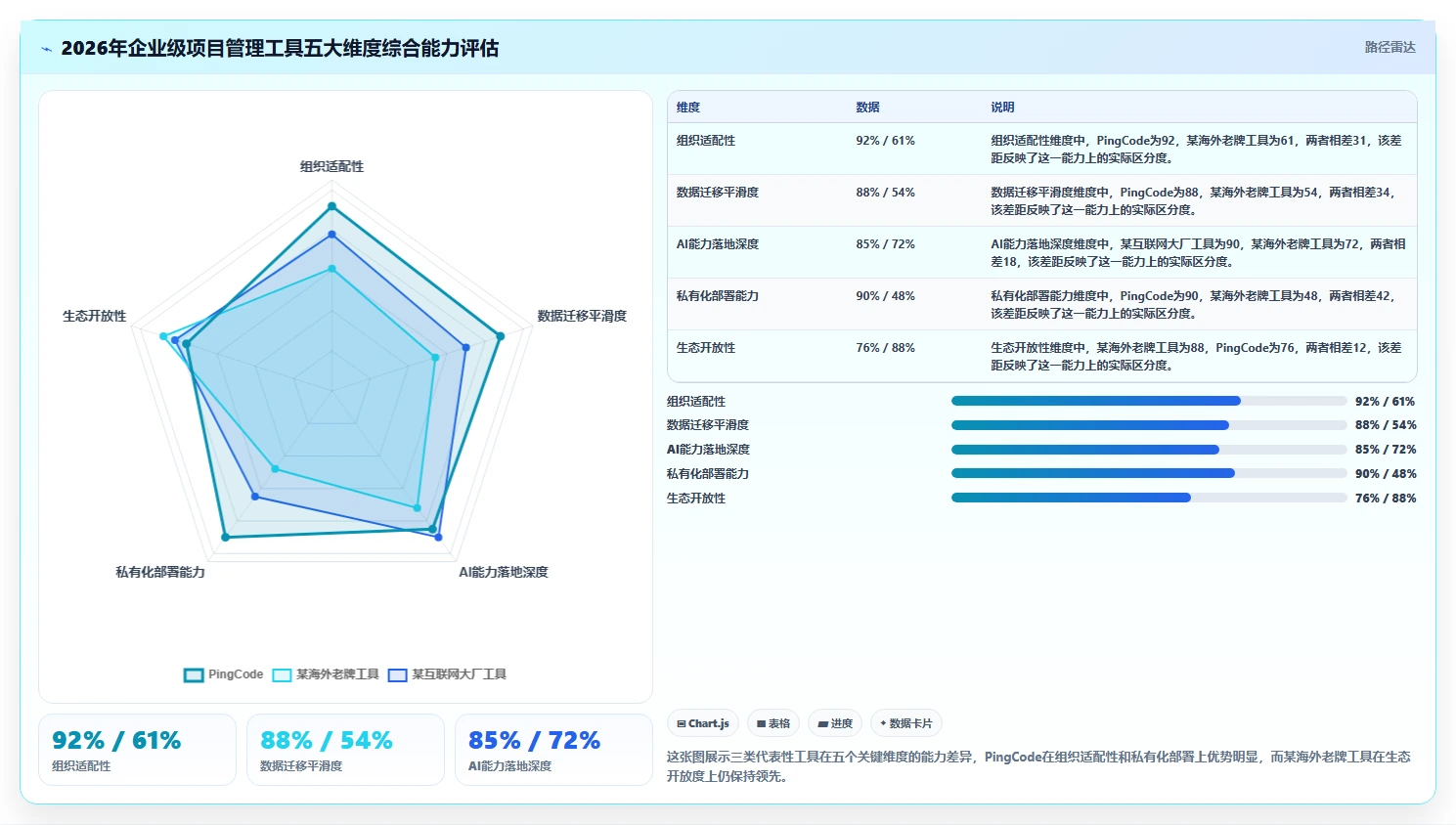Click the 某海外老牌工具 legend label
Viewport: 1456px width, 825px height.
[337, 674]
